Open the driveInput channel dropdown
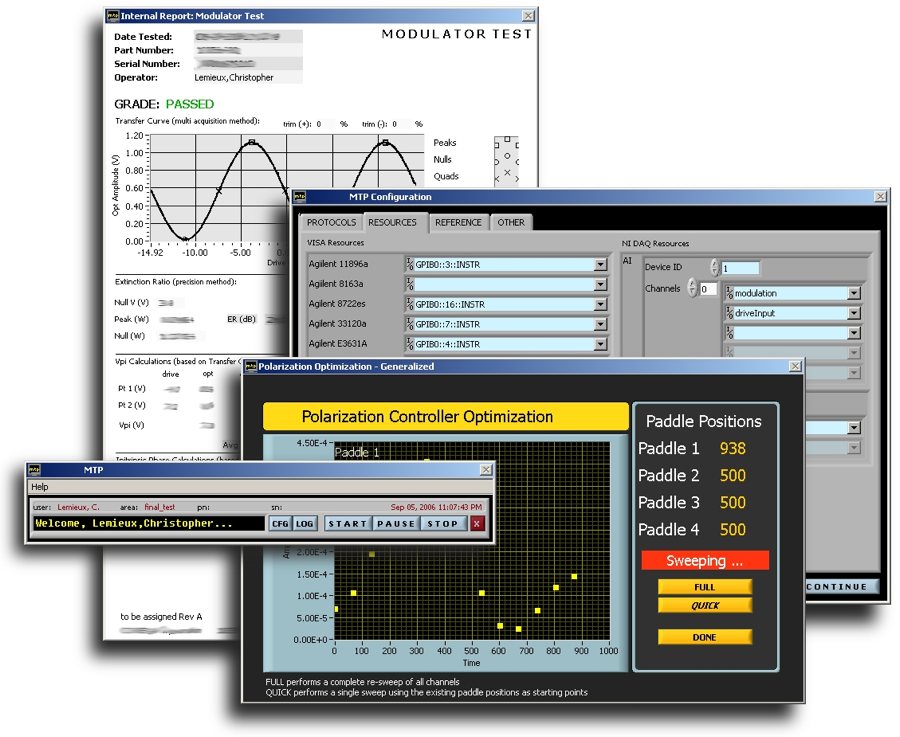Screen dimensions: 900x737 854,313
